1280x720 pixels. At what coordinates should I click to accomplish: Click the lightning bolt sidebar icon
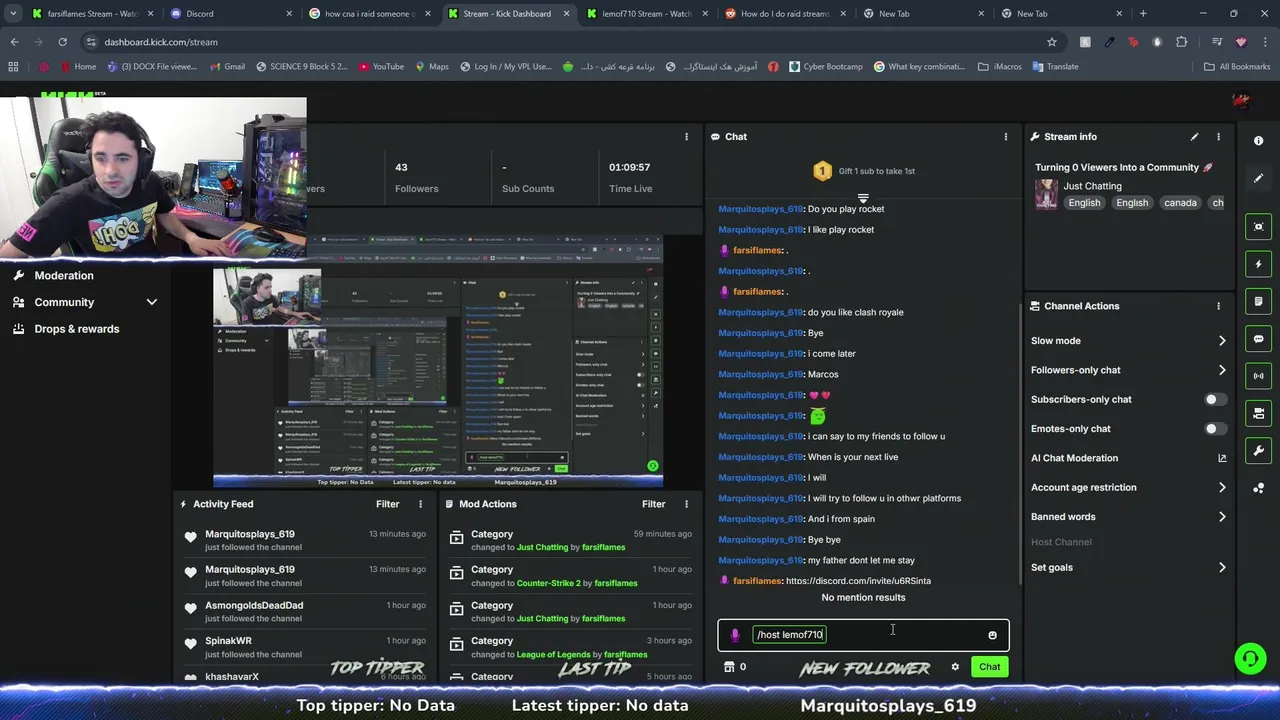(1259, 265)
